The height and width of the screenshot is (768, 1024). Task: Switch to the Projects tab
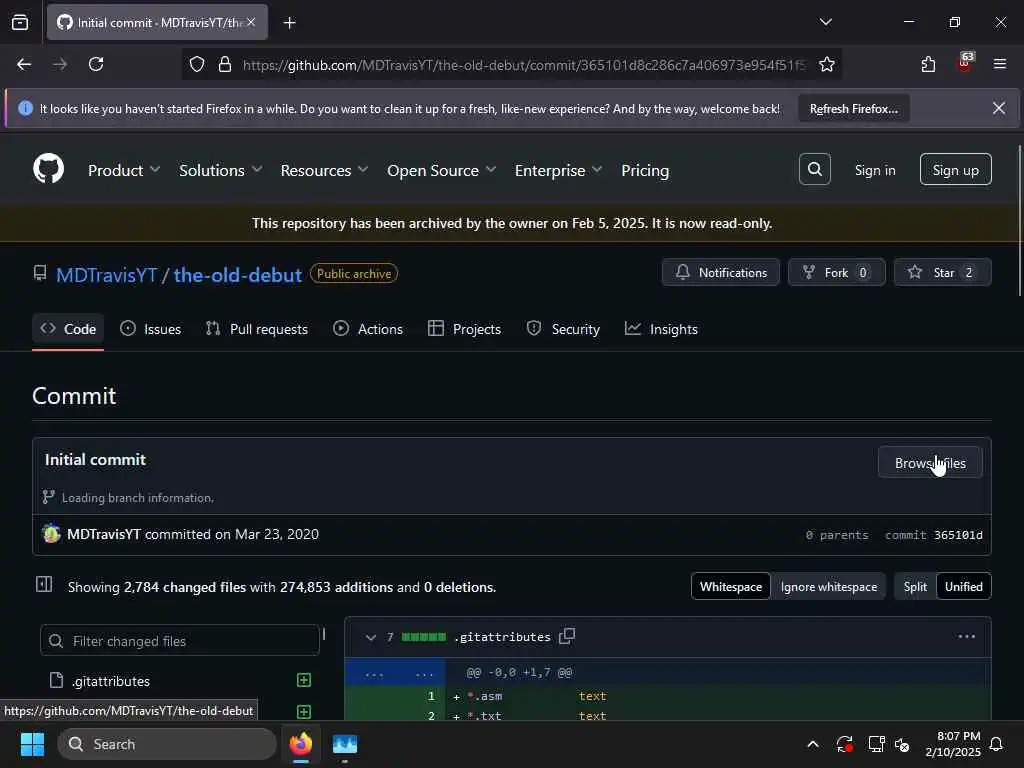(x=464, y=329)
